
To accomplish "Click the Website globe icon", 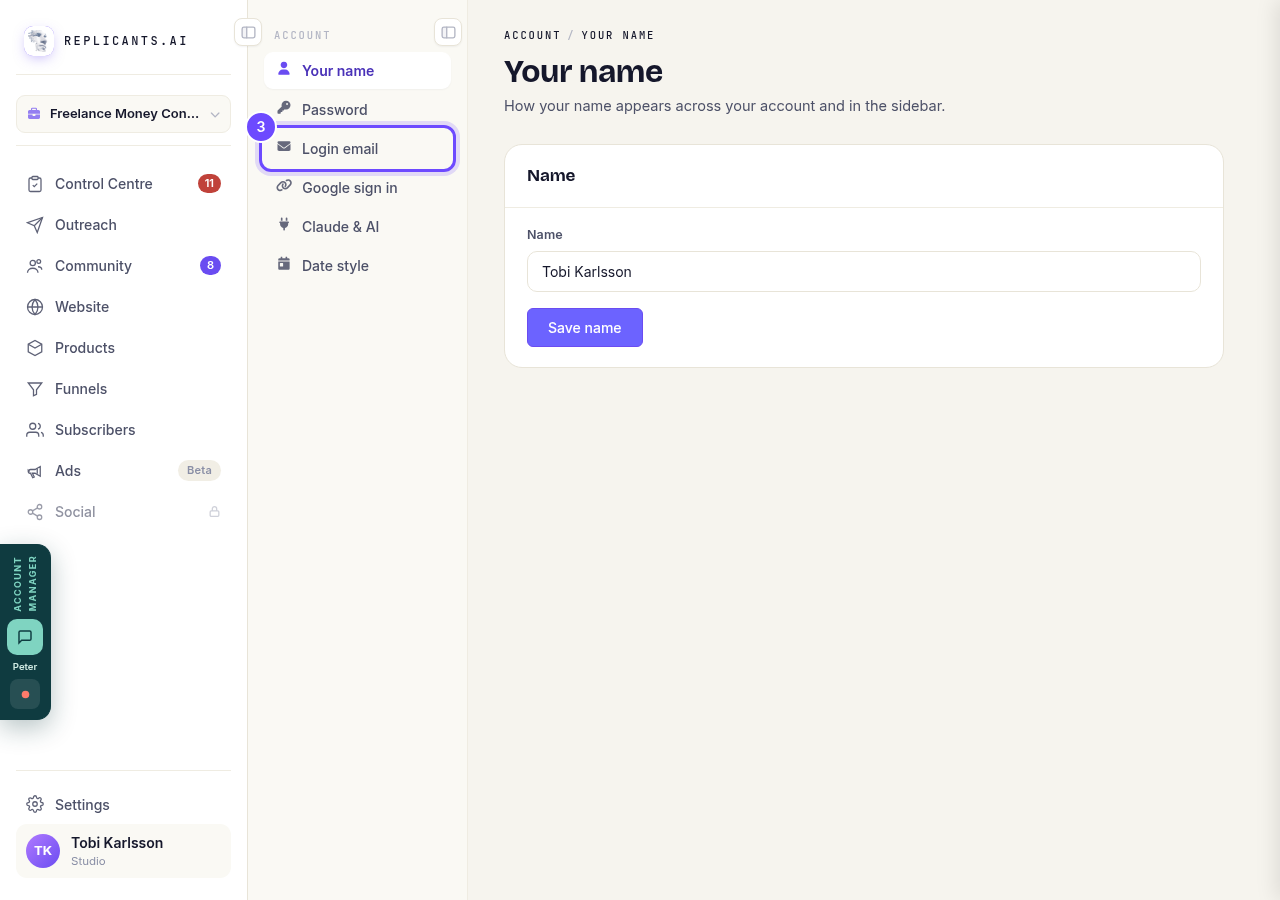I will click(x=35, y=307).
